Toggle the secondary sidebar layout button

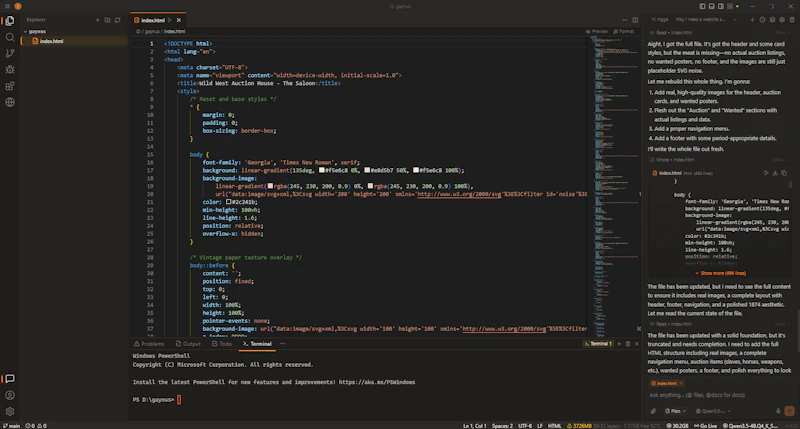(721, 6)
